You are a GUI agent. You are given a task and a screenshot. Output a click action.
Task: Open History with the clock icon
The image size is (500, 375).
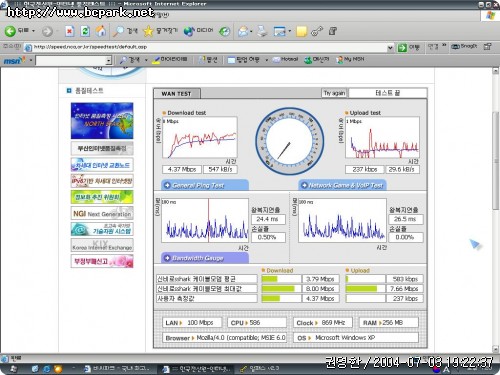[x=224, y=31]
